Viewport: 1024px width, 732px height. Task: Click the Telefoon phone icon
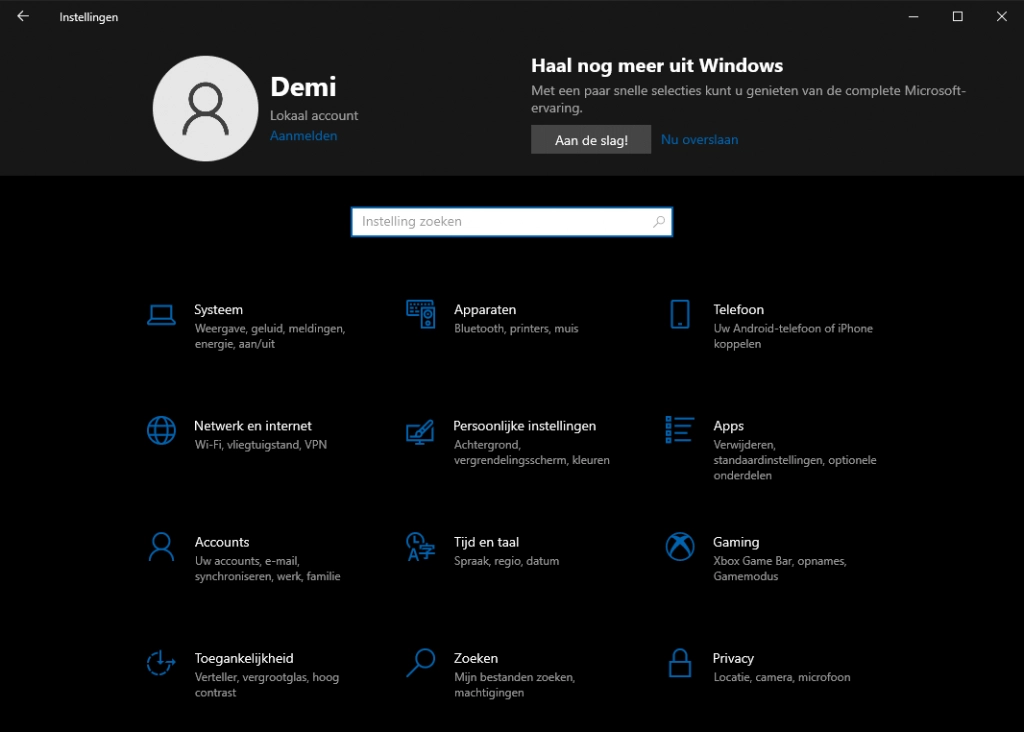click(680, 314)
